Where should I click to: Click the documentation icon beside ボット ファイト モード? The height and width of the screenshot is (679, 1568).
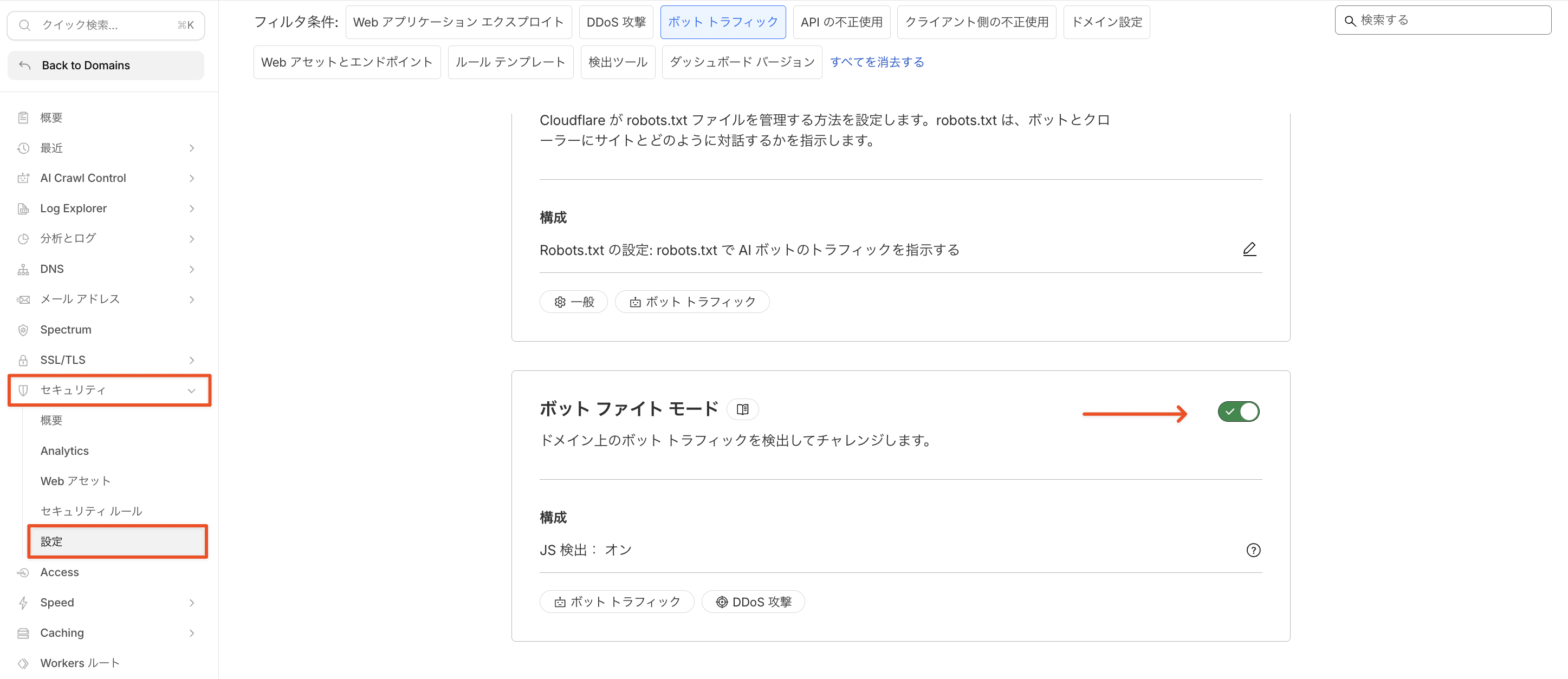tap(742, 409)
